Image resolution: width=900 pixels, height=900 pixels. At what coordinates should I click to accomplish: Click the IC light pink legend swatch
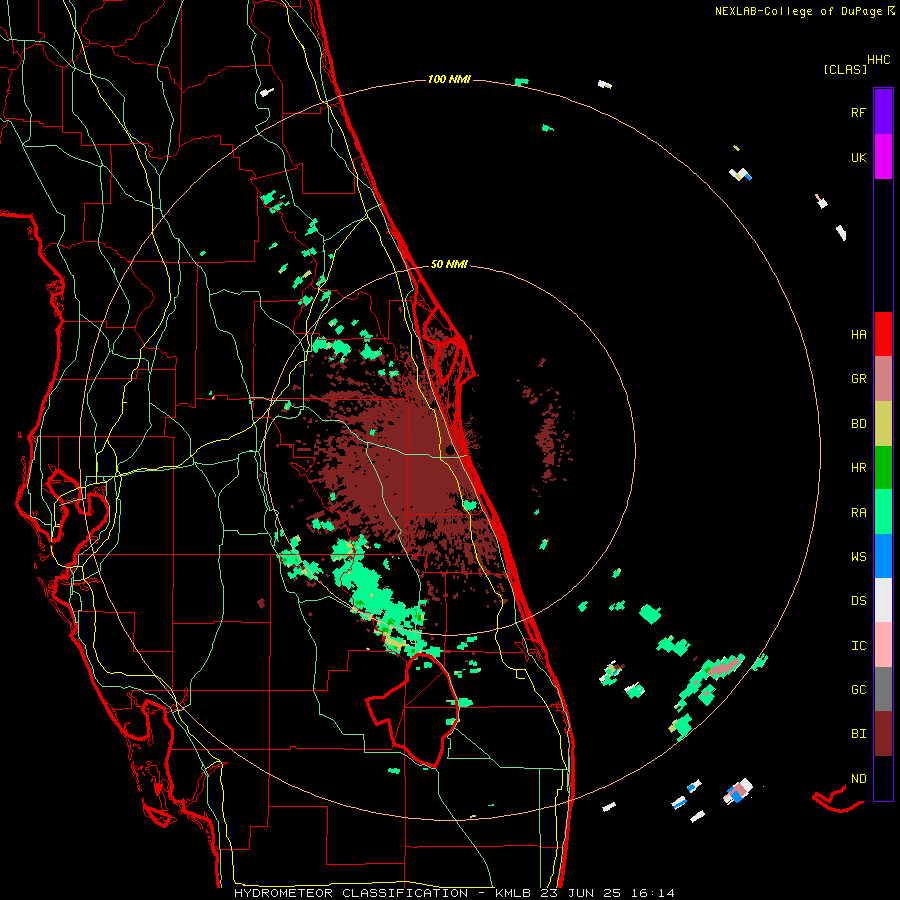coord(883,645)
